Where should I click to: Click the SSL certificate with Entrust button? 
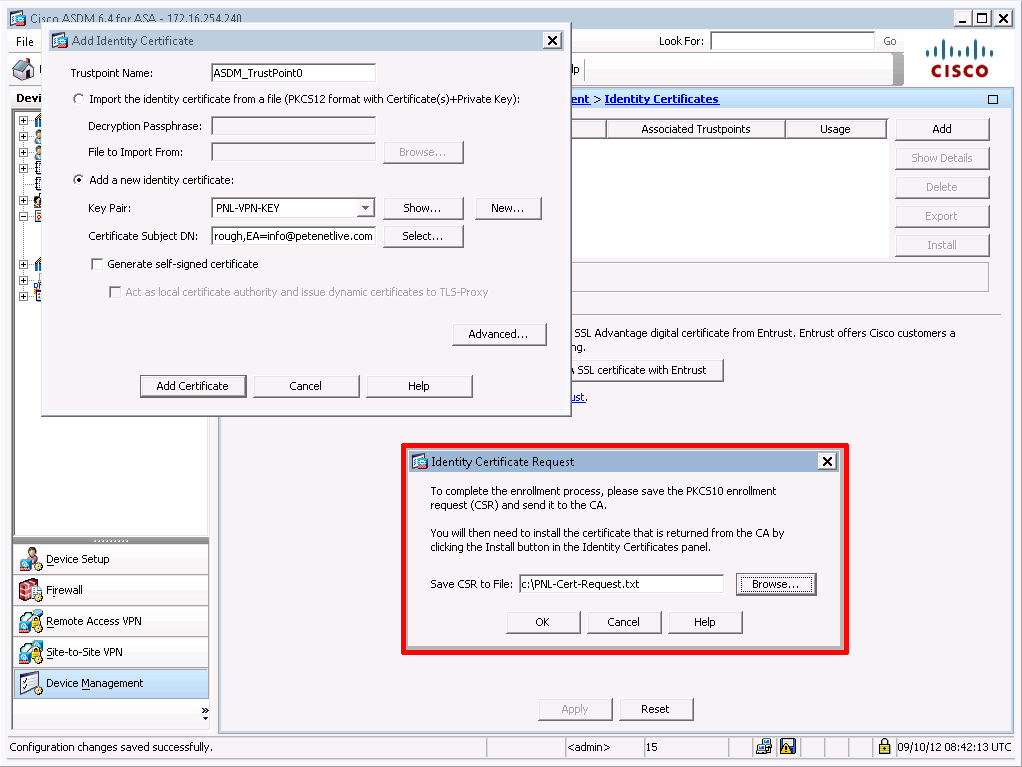pyautogui.click(x=647, y=370)
